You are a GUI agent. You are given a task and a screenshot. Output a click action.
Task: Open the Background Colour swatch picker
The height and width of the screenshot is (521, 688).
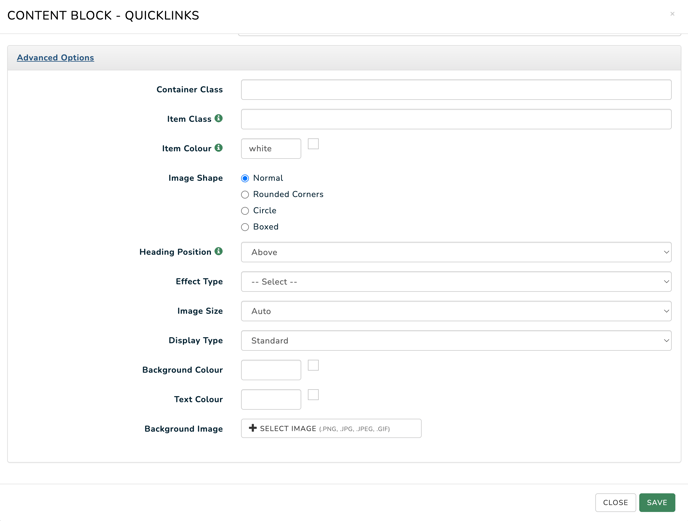click(x=313, y=365)
